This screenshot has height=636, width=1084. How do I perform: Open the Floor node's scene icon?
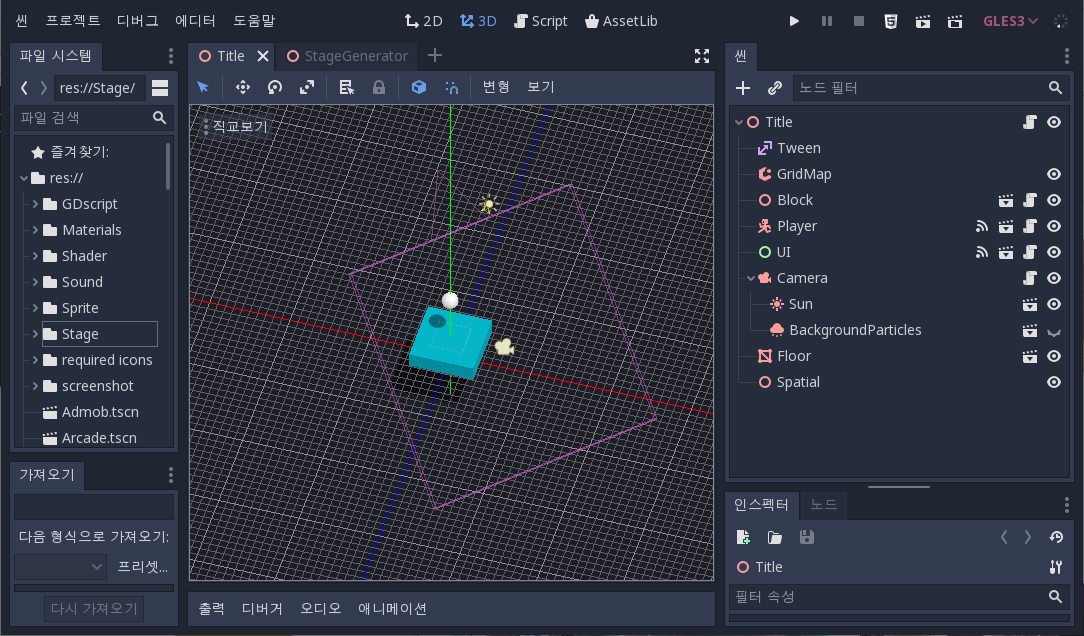1030,356
